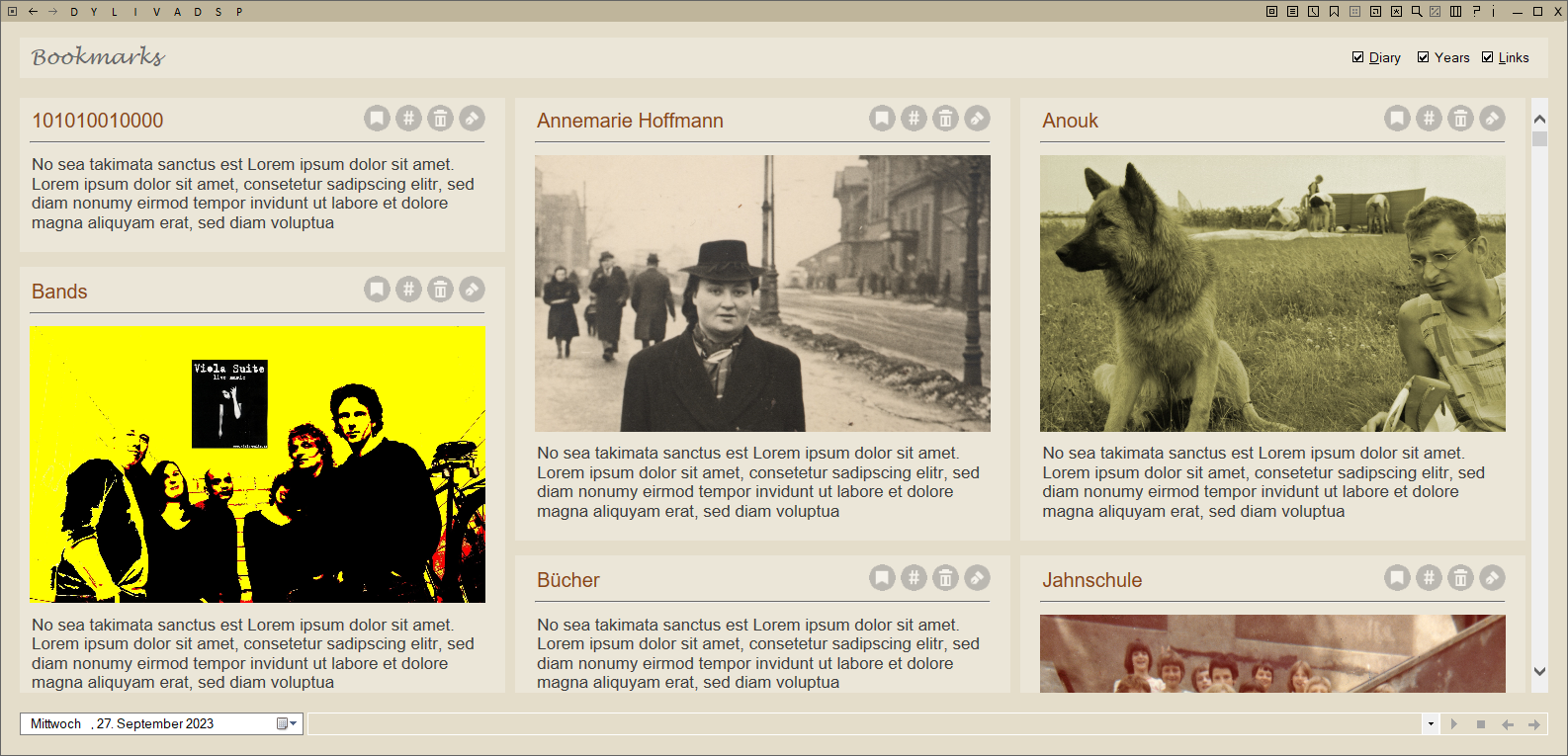Expand the bottom bar combo box arrow
The height and width of the screenshot is (756, 1568).
point(1431,724)
